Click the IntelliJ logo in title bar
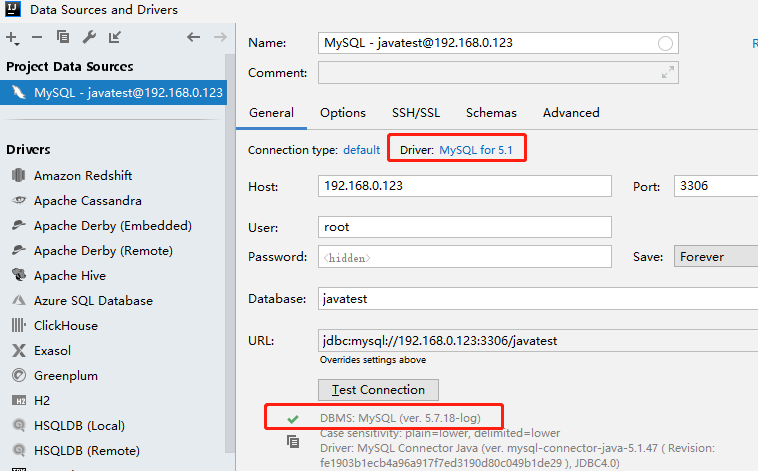The width and height of the screenshot is (758, 471). [x=13, y=9]
